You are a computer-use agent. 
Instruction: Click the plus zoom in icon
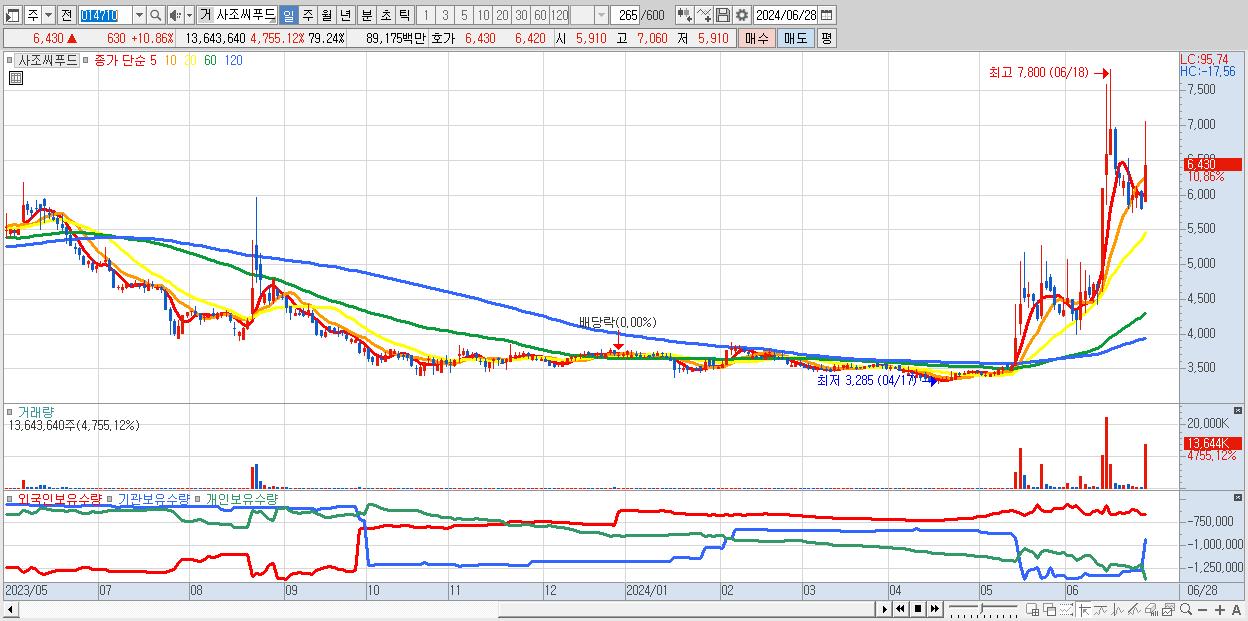(1220, 609)
